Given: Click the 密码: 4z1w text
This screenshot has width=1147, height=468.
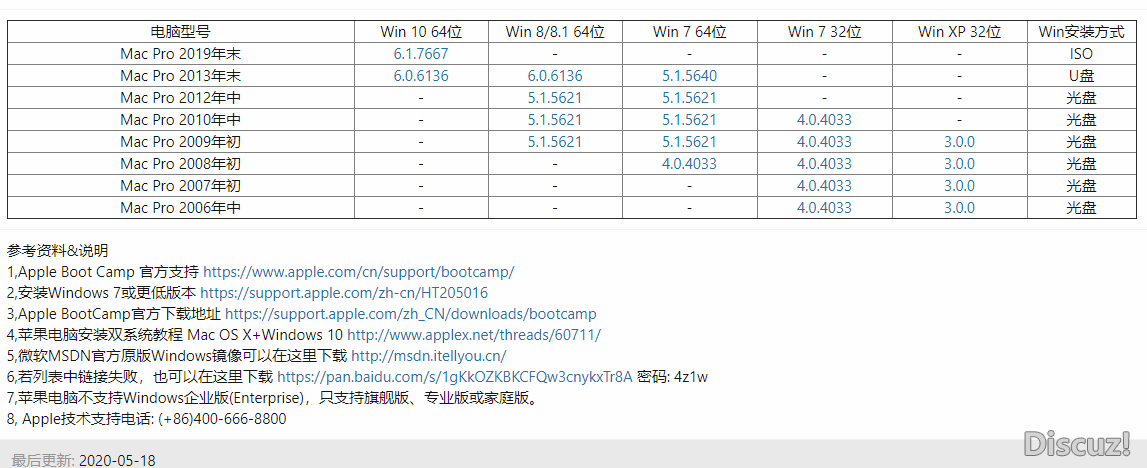Looking at the screenshot, I should pos(672,377).
